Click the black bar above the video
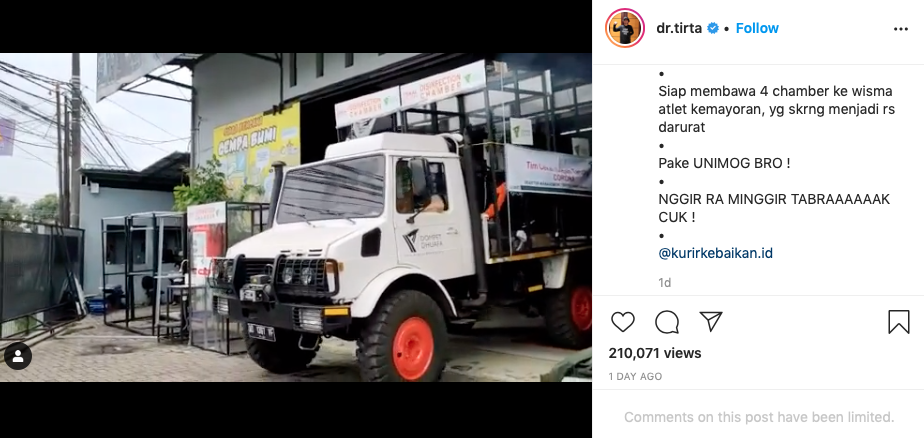Screen dimensions: 924x438 [x=296, y=27]
